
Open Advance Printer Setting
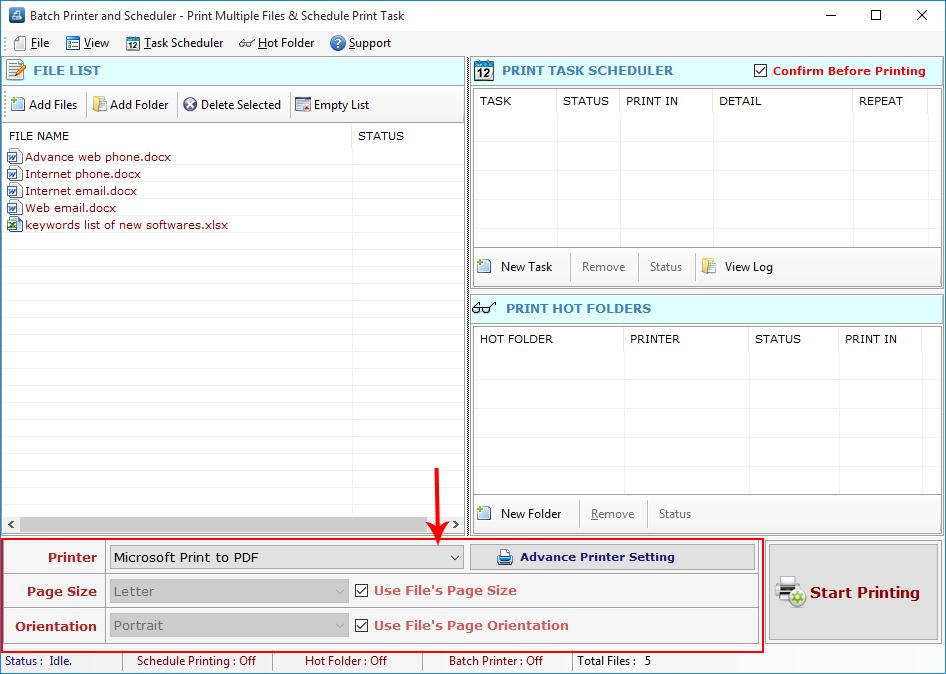(x=612, y=557)
